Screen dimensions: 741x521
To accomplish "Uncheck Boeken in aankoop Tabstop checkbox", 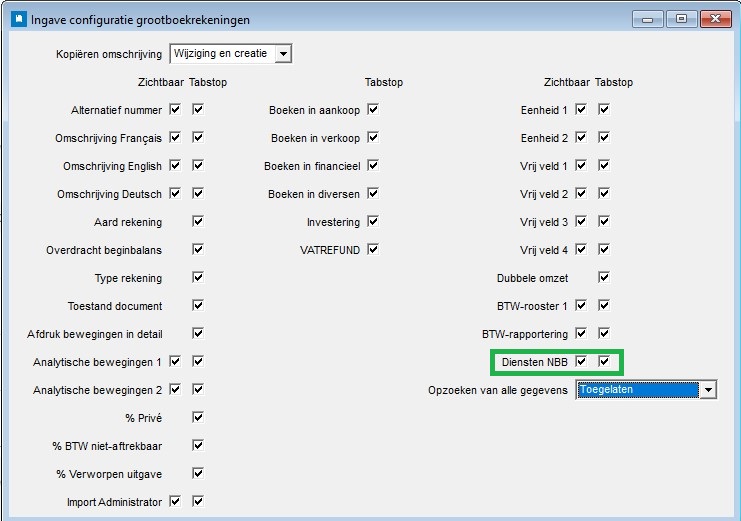I will pos(373,110).
